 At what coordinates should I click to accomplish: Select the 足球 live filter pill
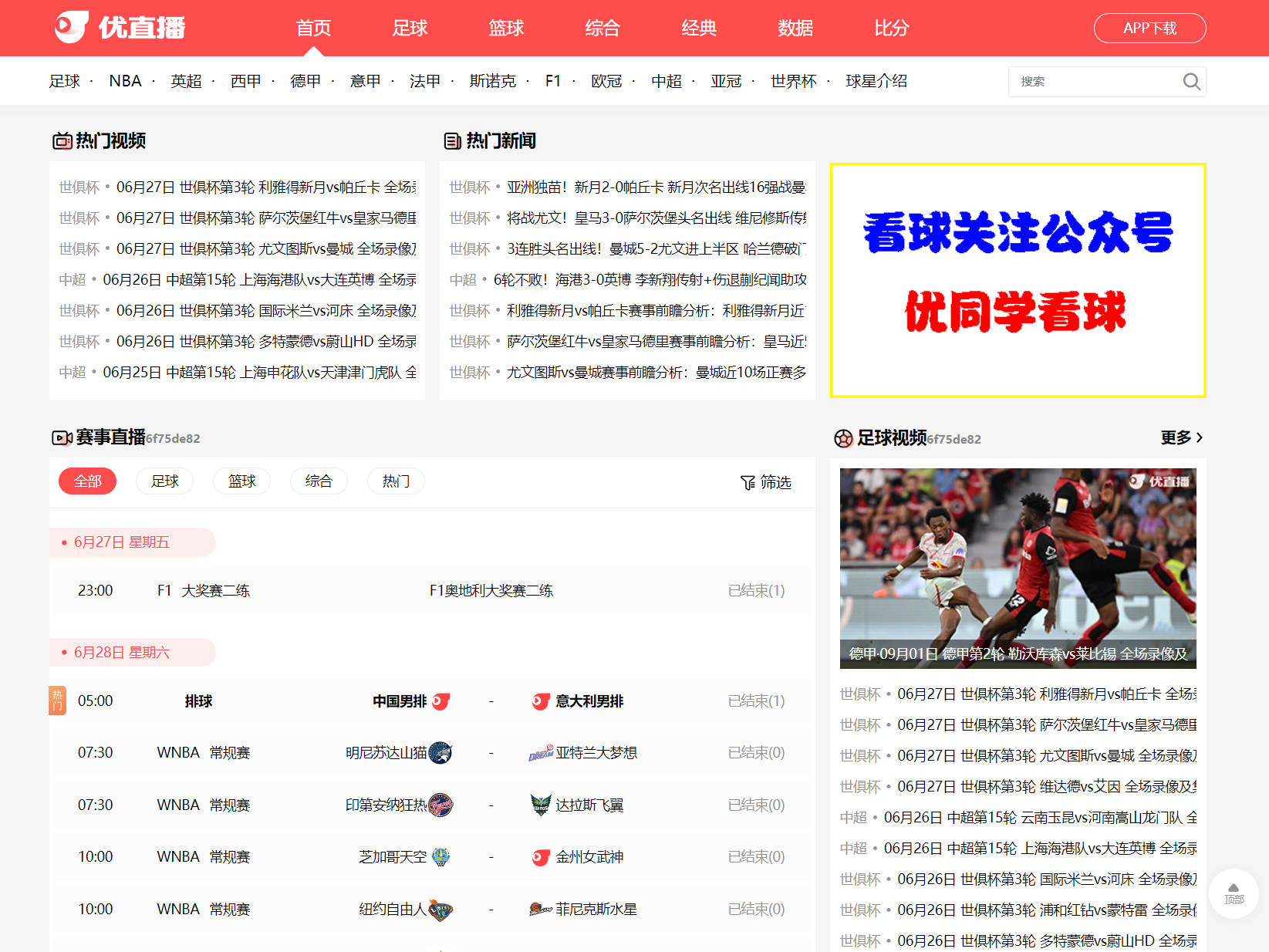tap(164, 481)
